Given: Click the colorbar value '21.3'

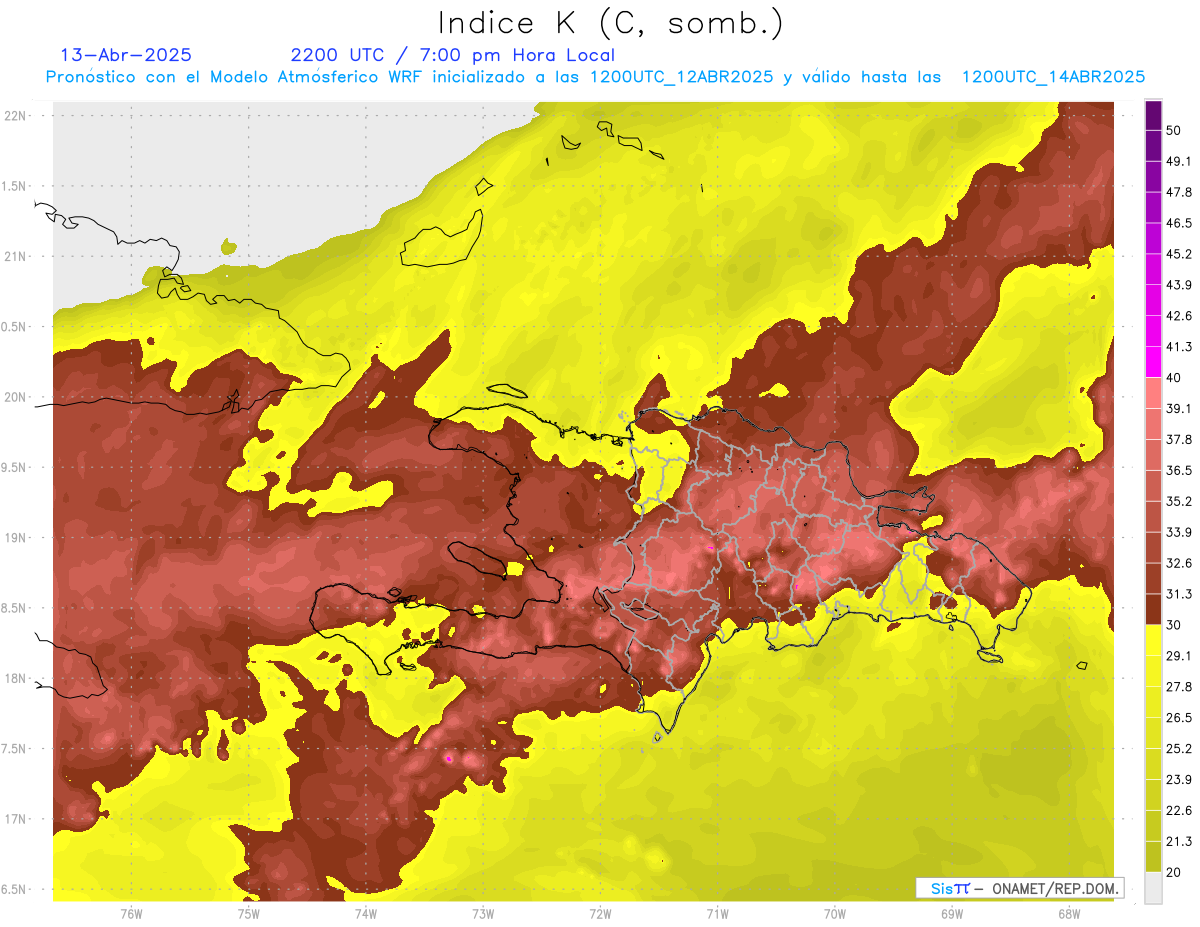Looking at the screenshot, I should tap(1179, 841).
